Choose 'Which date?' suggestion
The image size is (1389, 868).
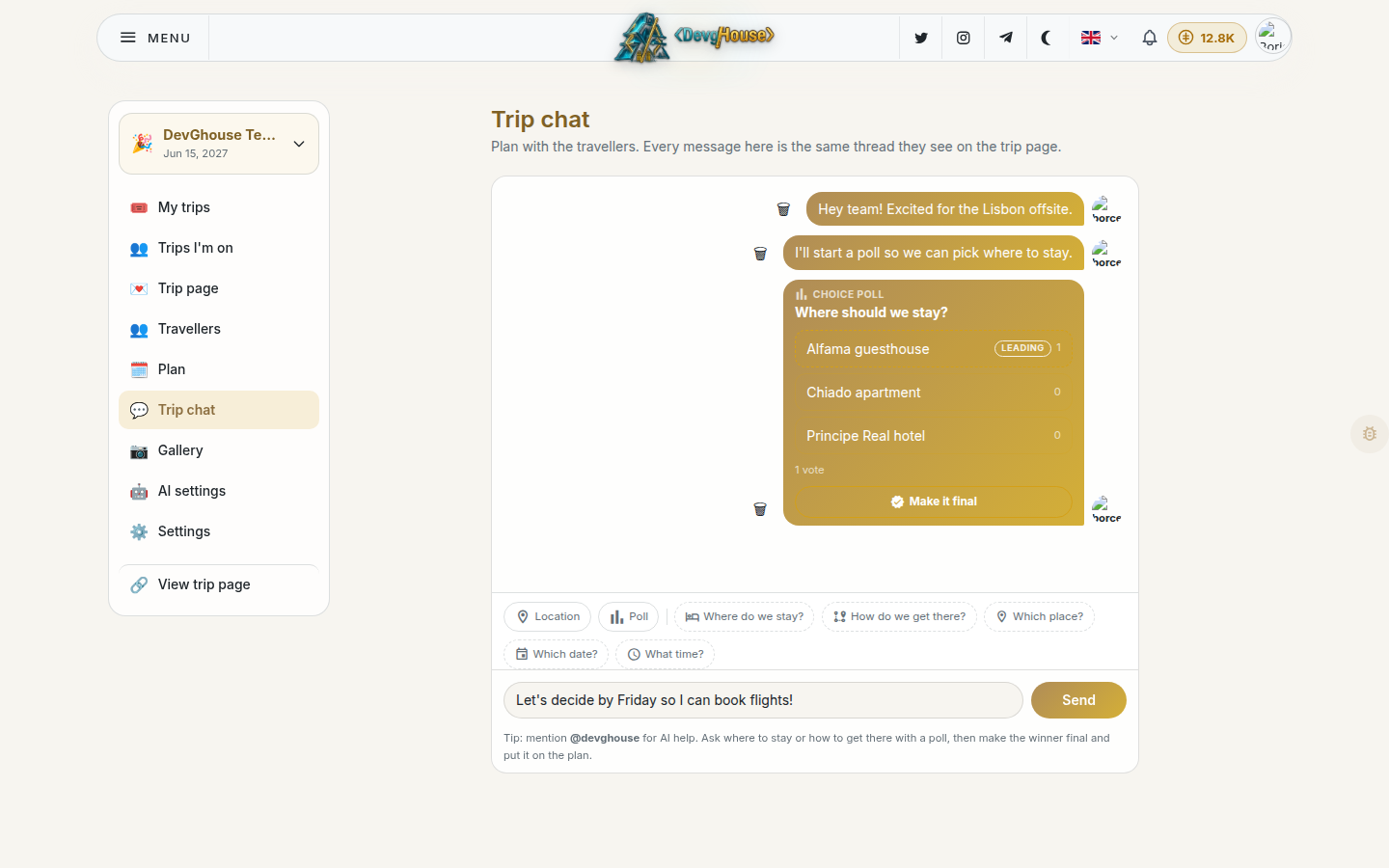(556, 654)
